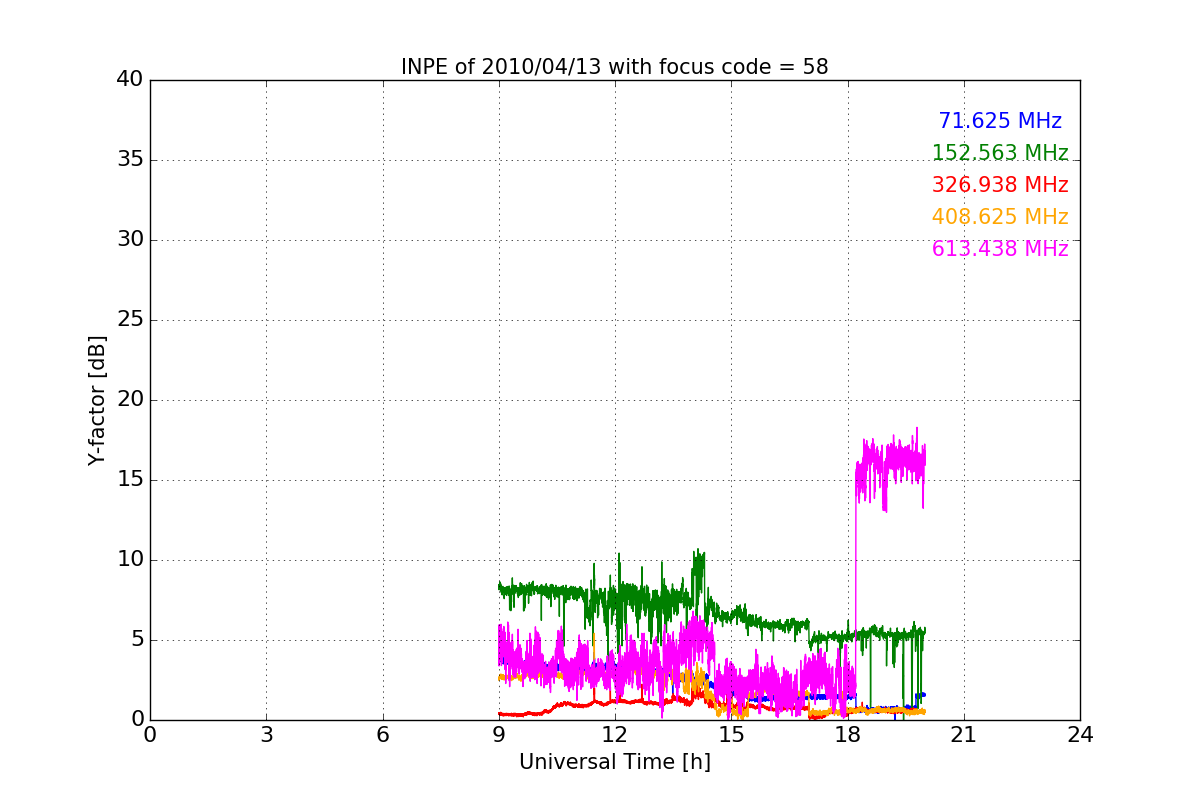Select the 408.625 MHz legend label
This screenshot has width=1200, height=800.
[x=1000, y=217]
